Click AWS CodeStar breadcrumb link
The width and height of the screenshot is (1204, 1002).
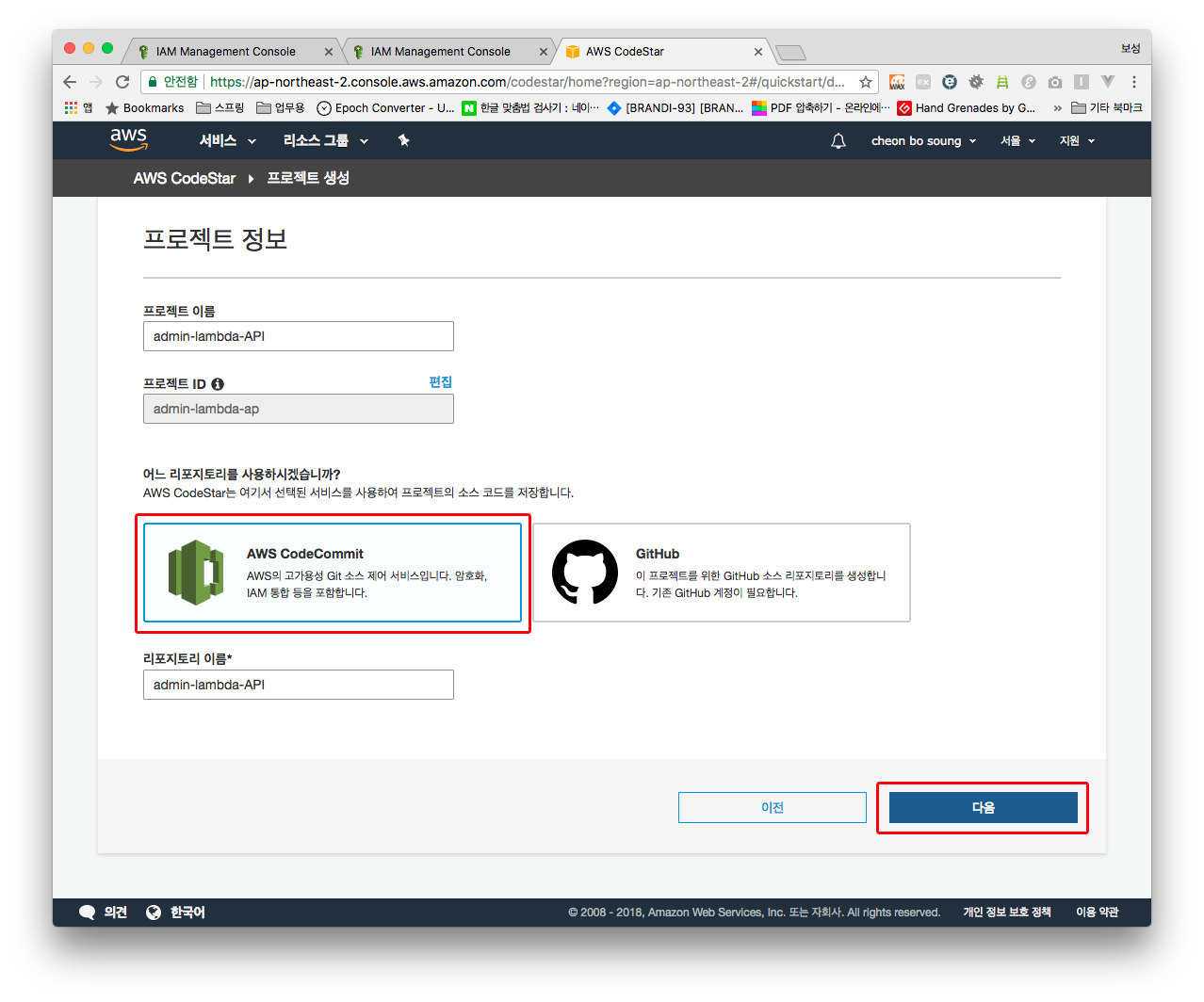(x=185, y=178)
